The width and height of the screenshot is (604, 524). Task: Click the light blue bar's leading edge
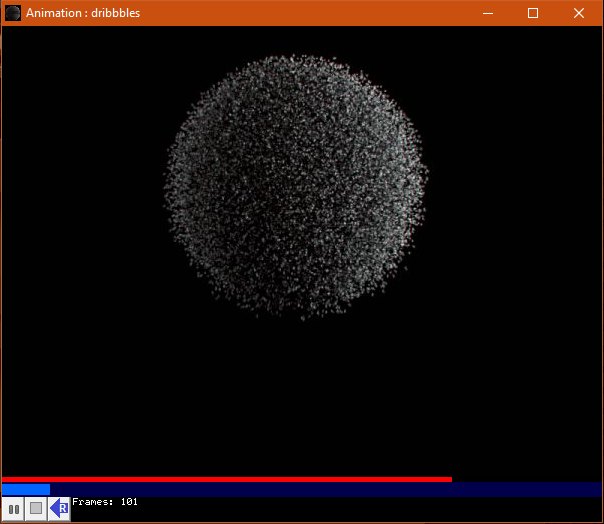click(48, 489)
